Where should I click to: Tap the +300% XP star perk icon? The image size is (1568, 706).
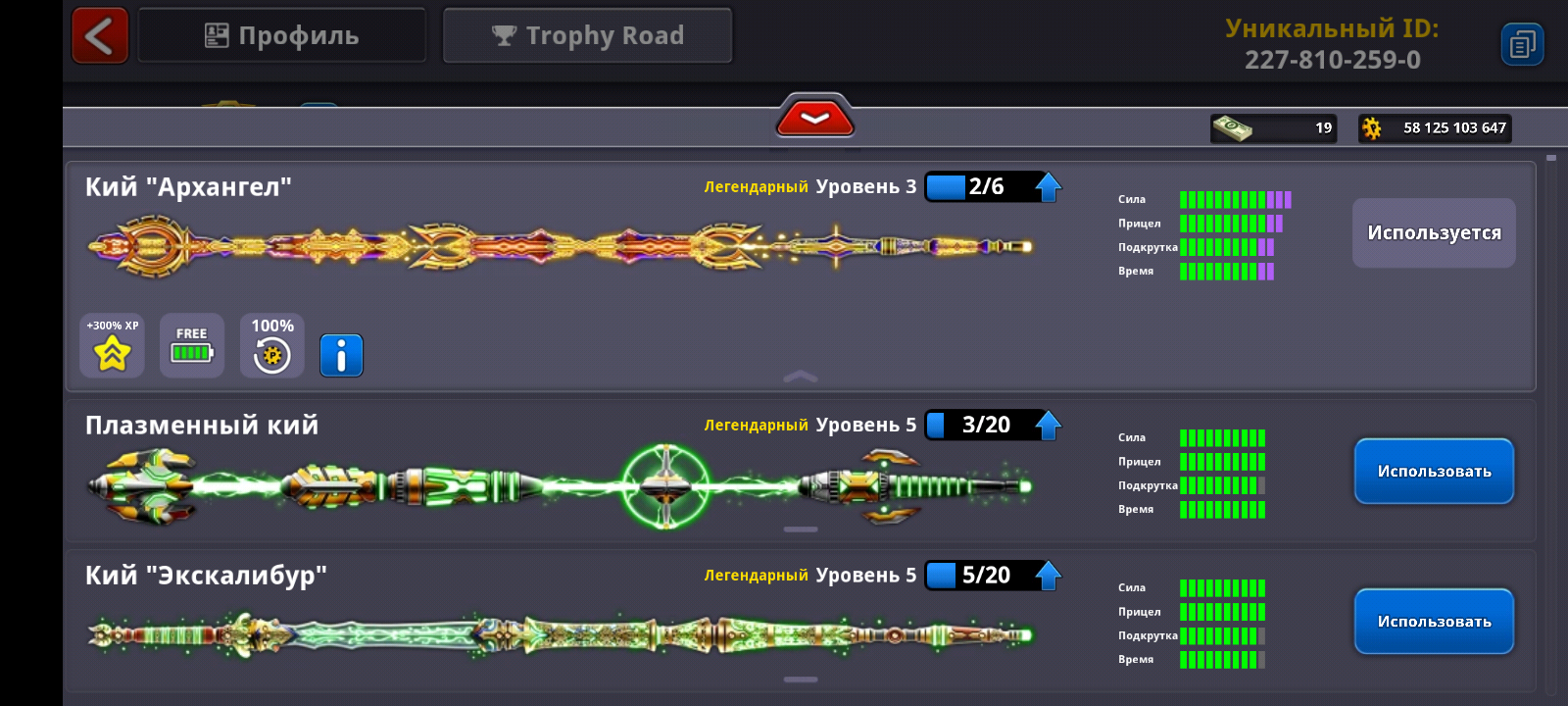coord(112,345)
